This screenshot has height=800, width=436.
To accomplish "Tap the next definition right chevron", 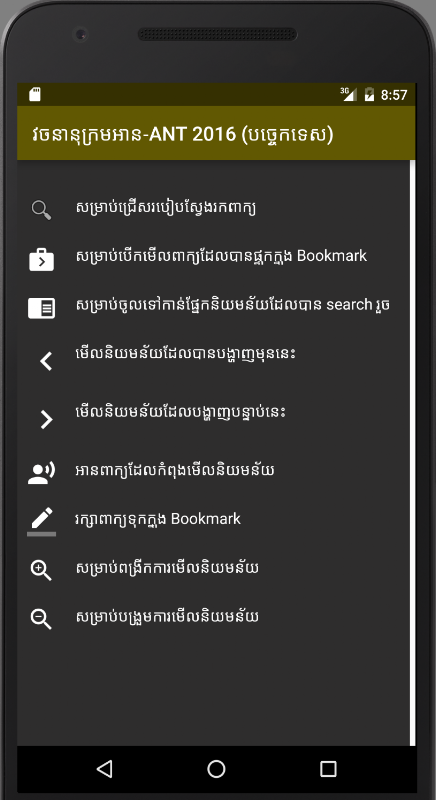I will click(x=47, y=419).
